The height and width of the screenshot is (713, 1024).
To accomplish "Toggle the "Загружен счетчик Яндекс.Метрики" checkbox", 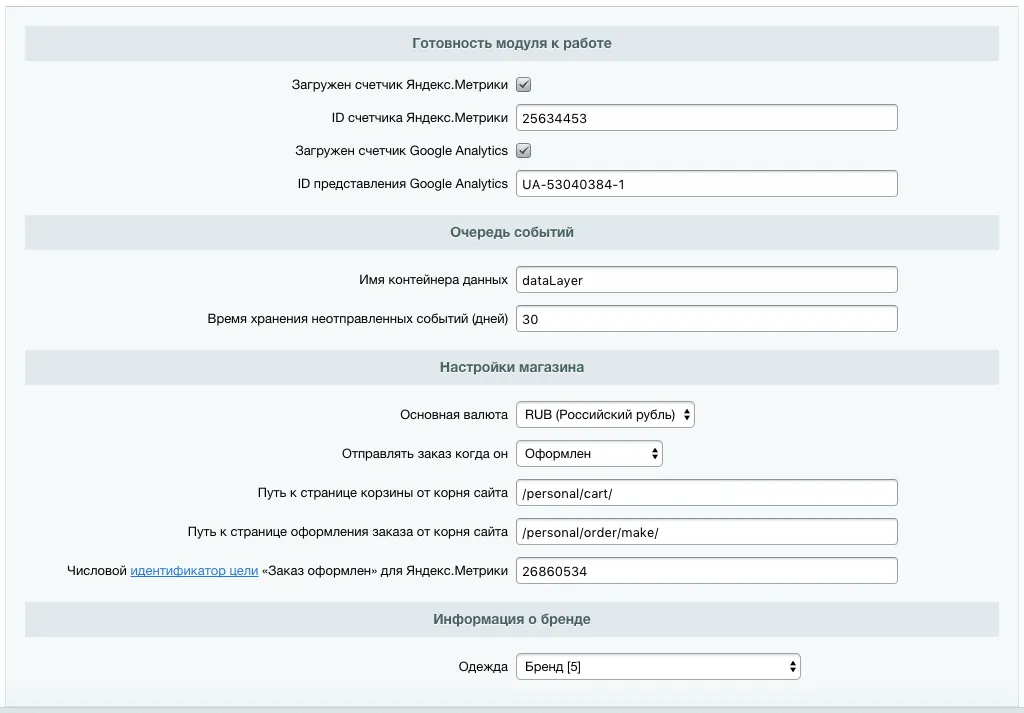I will click(523, 84).
